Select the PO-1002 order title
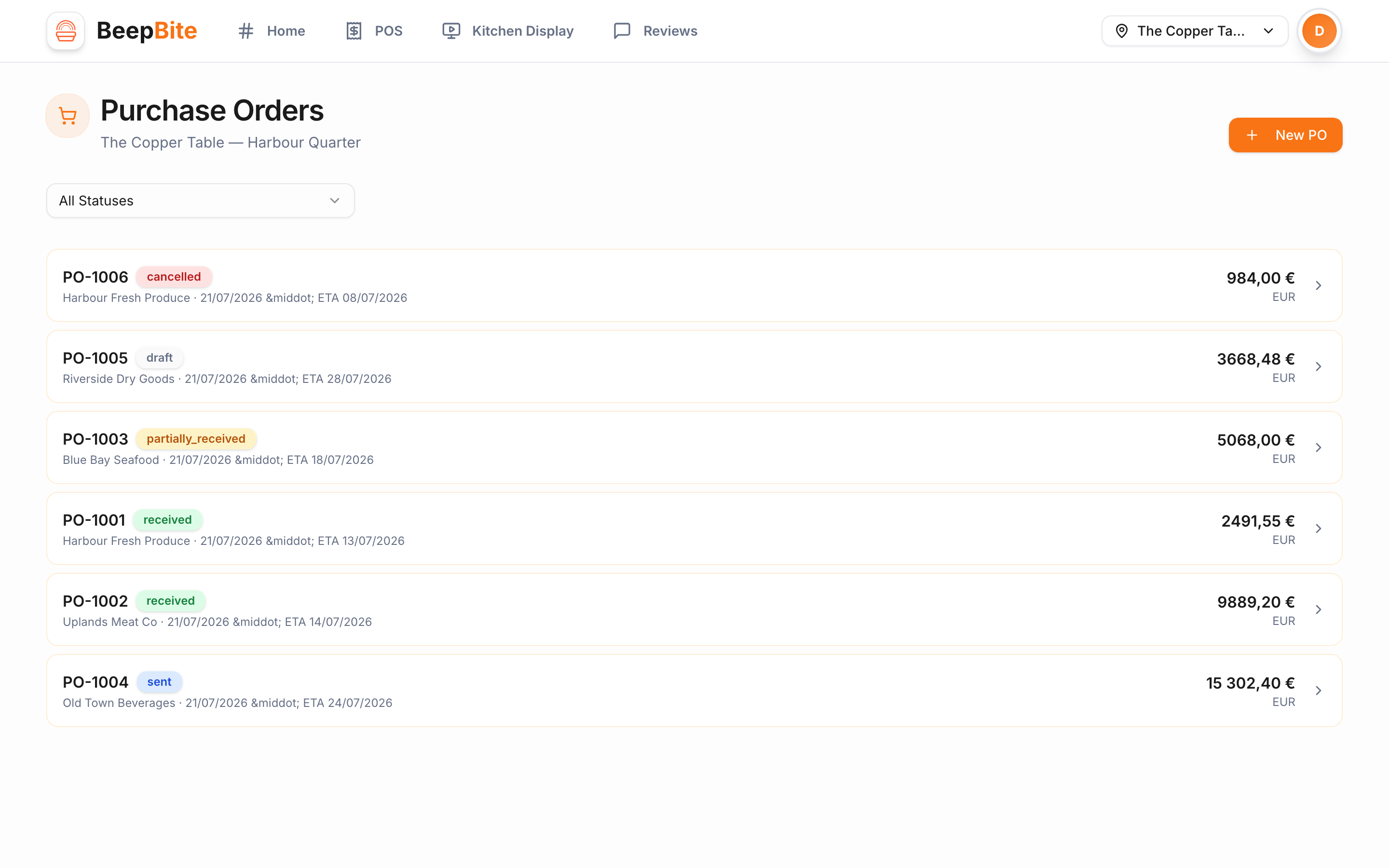The width and height of the screenshot is (1389, 868). (x=95, y=601)
